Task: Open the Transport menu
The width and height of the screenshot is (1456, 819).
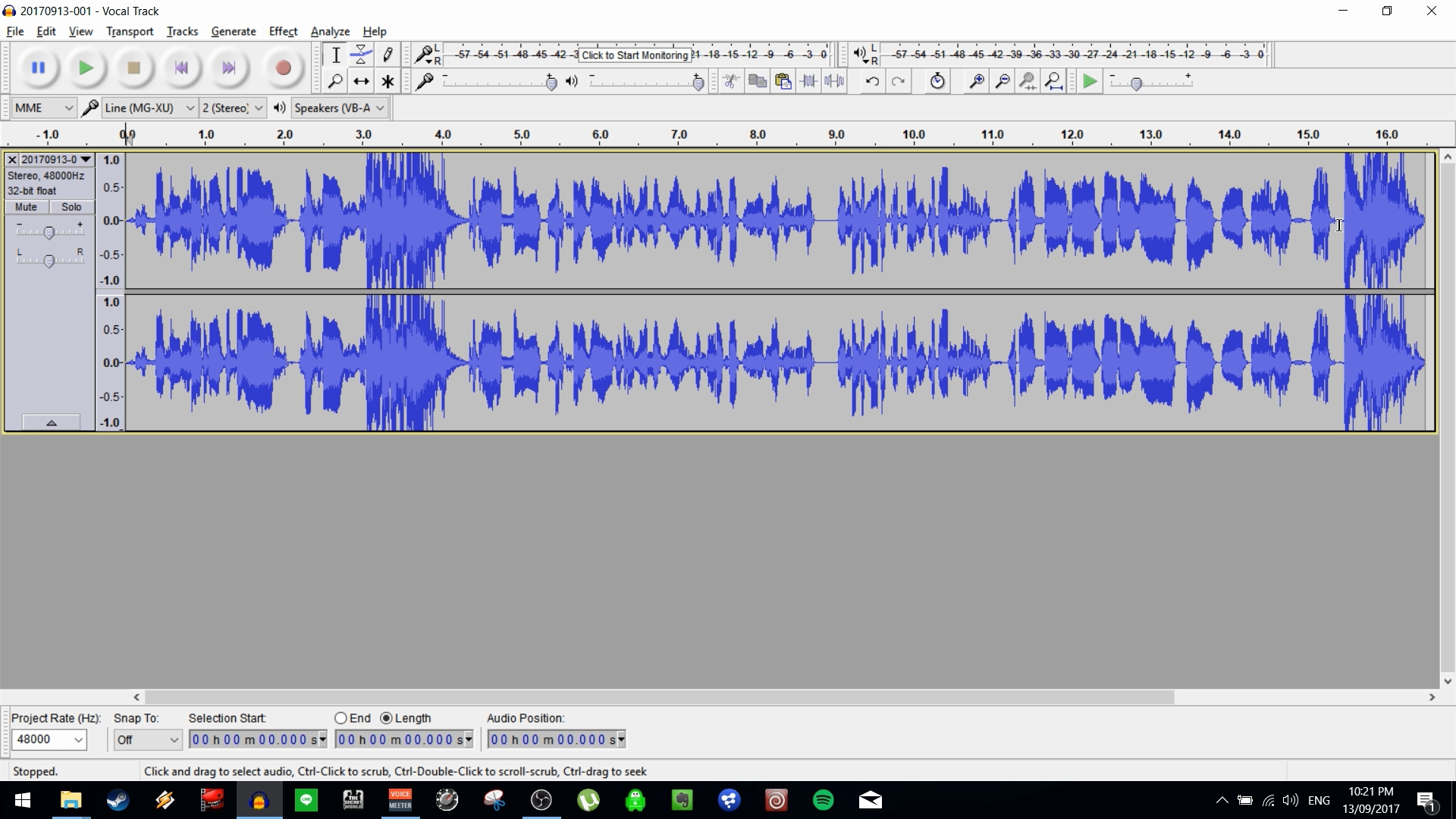Action: (130, 31)
